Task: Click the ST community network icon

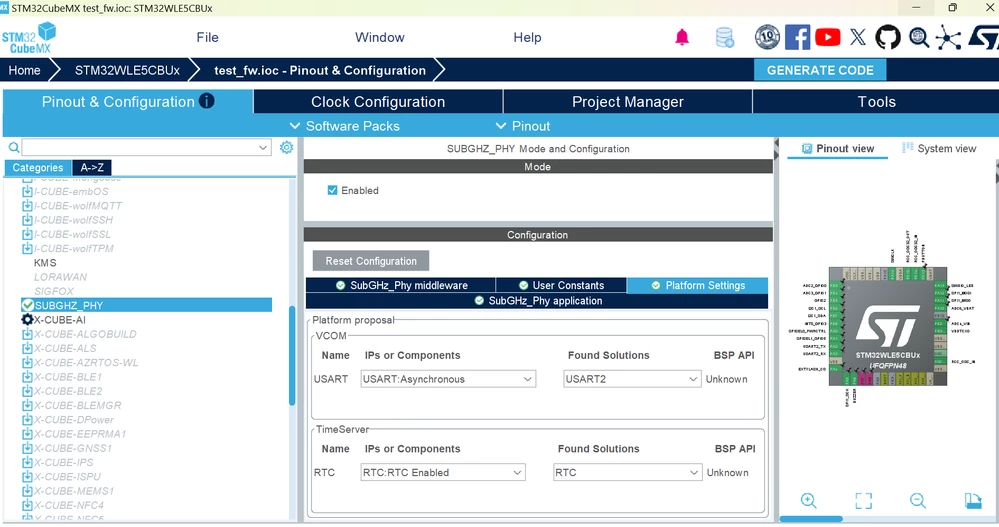Action: coord(948,38)
